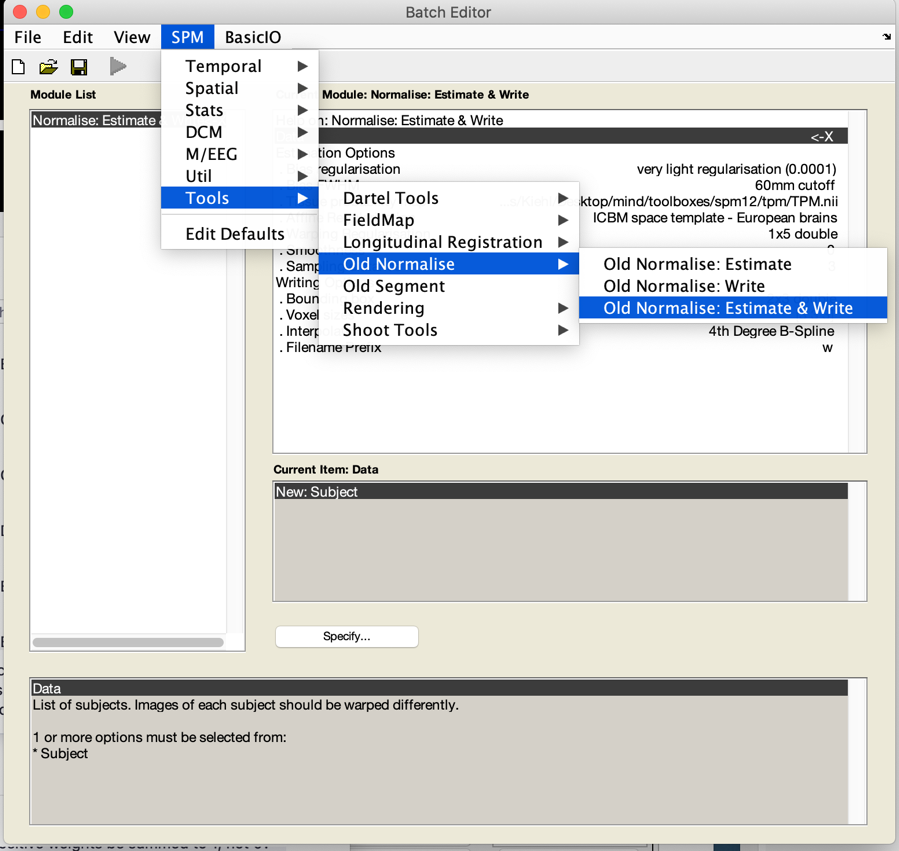Expand Shoot Tools submenu

[x=448, y=330]
